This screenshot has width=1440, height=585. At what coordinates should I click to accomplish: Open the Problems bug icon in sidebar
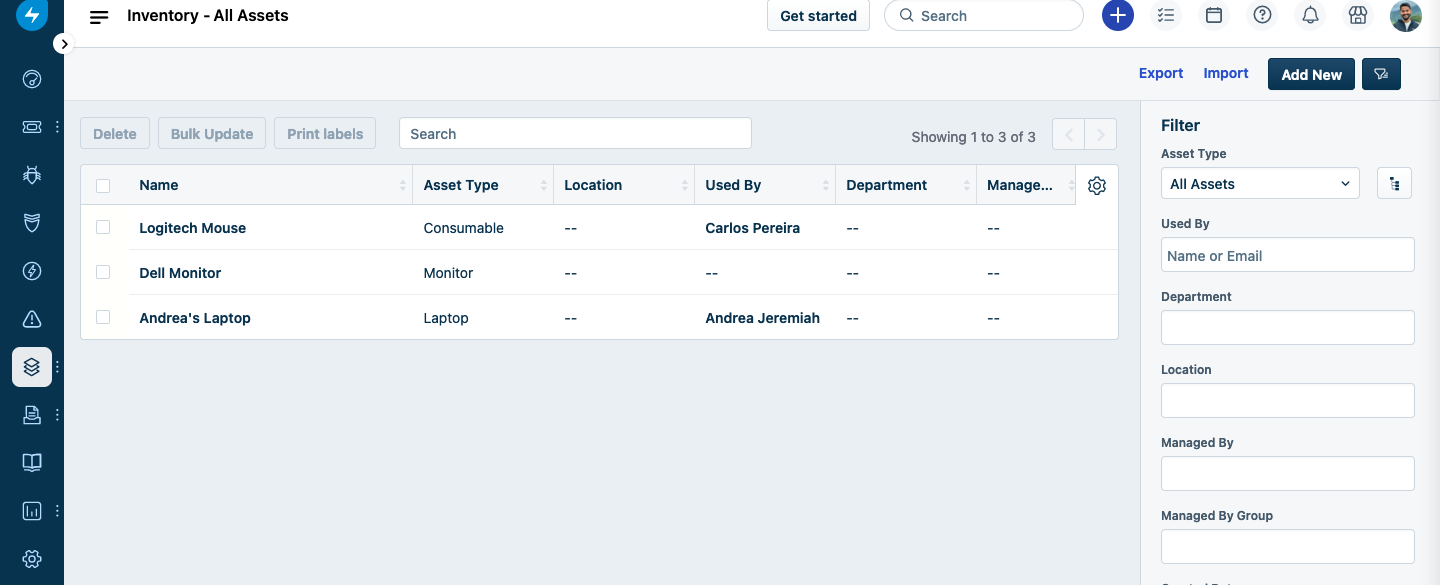point(31,175)
